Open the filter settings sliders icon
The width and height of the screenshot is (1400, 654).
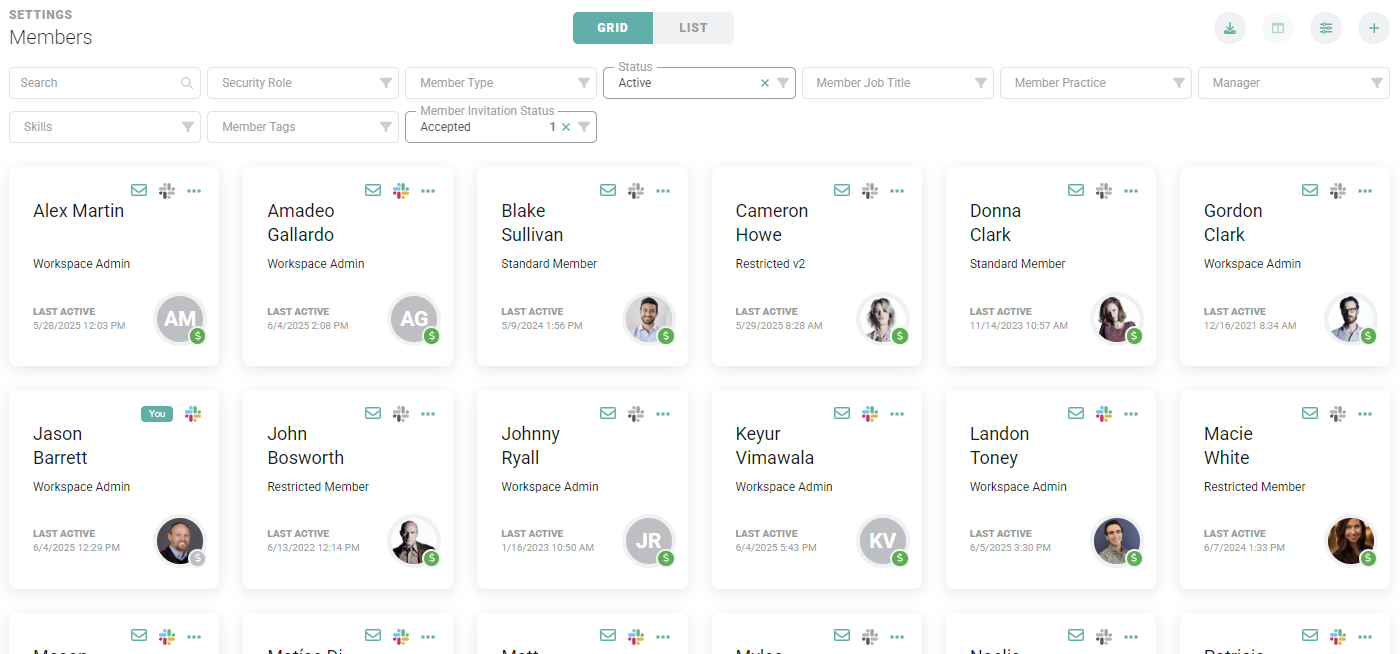(x=1326, y=28)
